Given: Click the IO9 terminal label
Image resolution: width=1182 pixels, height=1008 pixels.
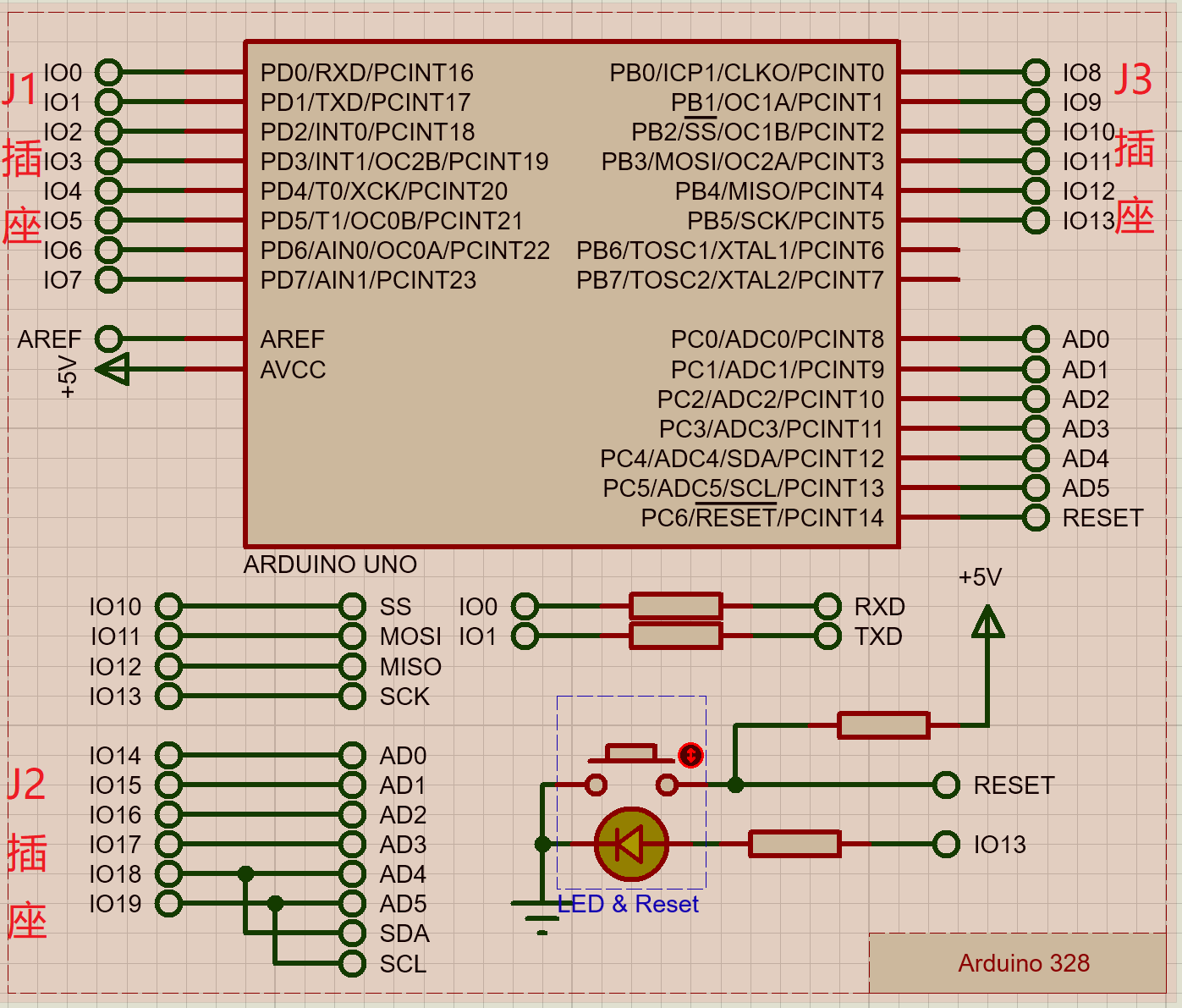Looking at the screenshot, I should click(x=1081, y=102).
